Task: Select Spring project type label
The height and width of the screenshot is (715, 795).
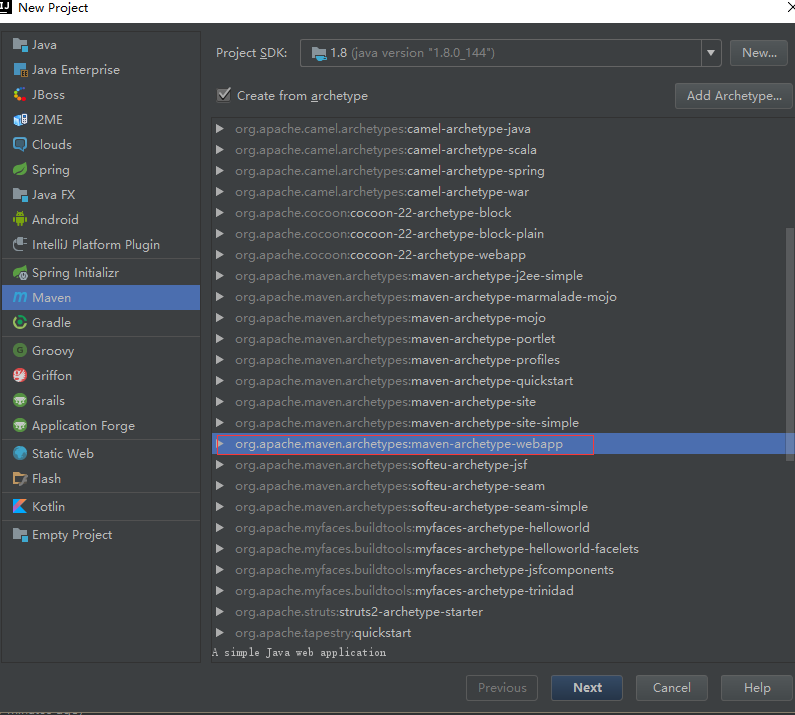Action: 51,170
